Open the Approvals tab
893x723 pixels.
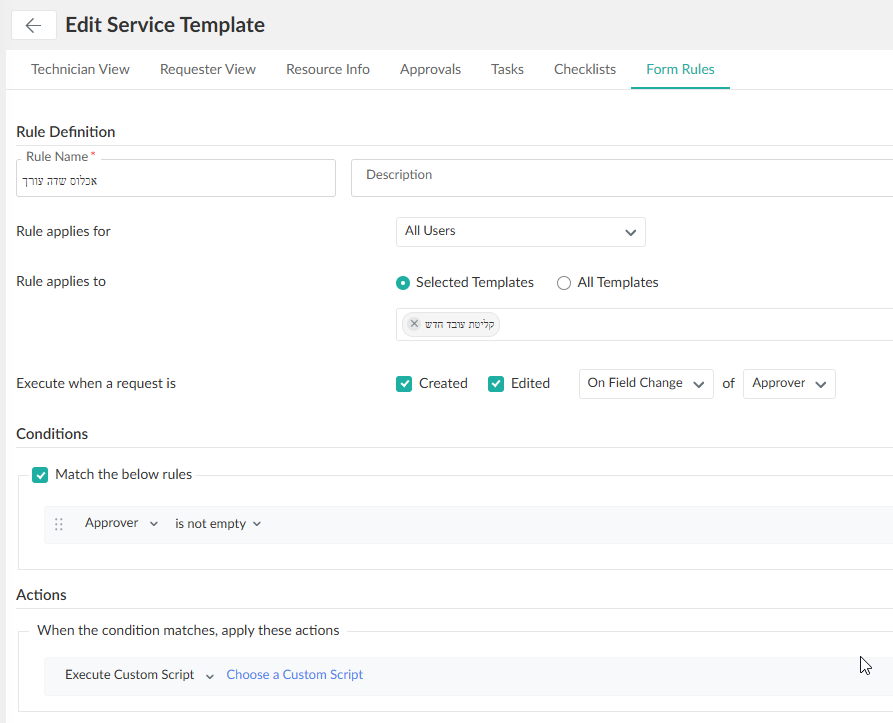point(430,70)
